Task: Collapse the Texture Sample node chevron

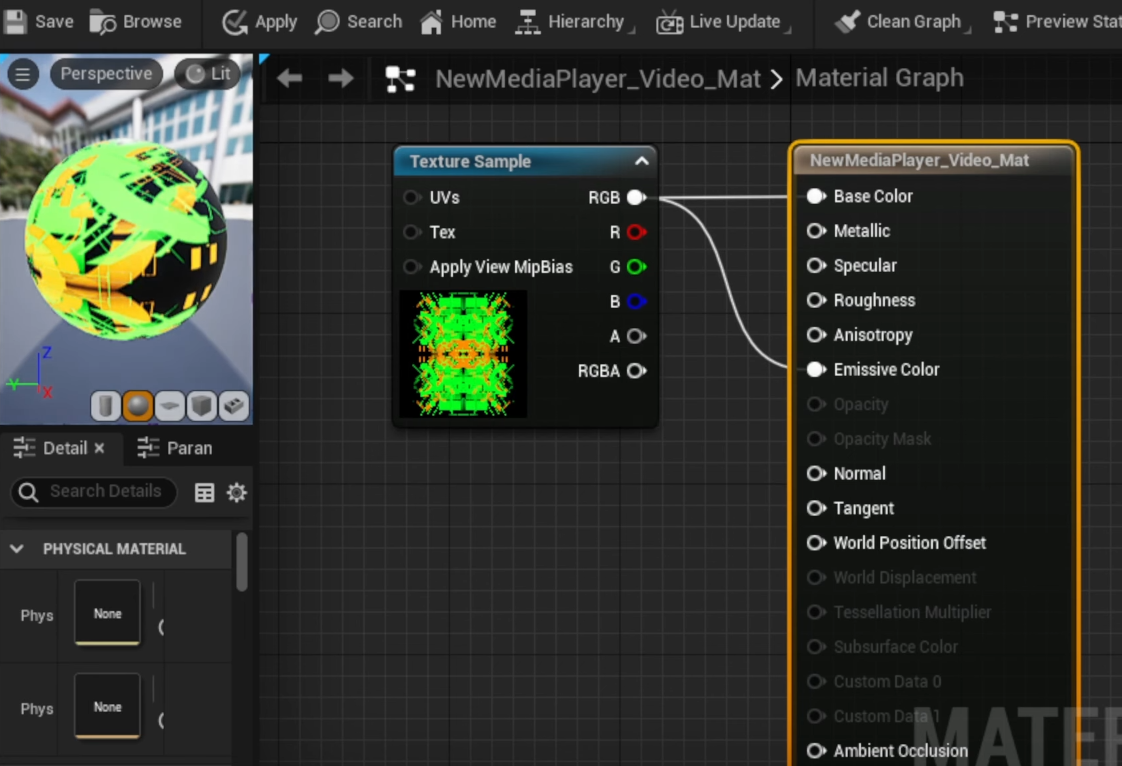Action: (x=641, y=161)
